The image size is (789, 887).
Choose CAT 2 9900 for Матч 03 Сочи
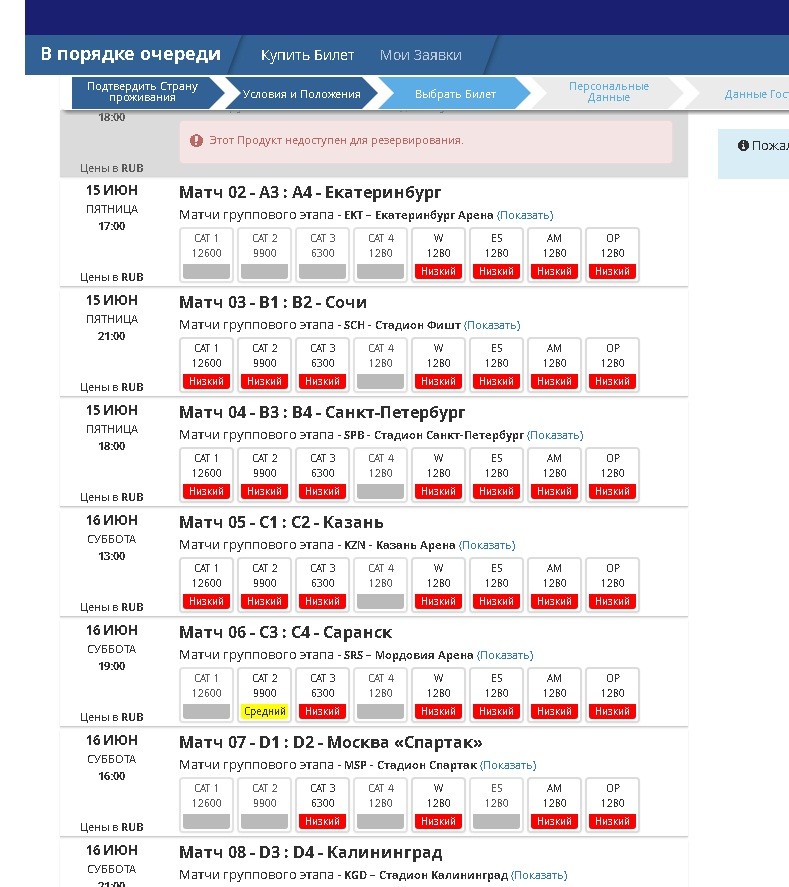pos(265,364)
